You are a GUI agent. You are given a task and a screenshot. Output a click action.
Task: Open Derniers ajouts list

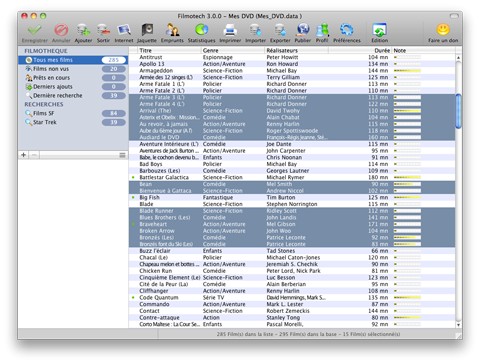point(73,87)
